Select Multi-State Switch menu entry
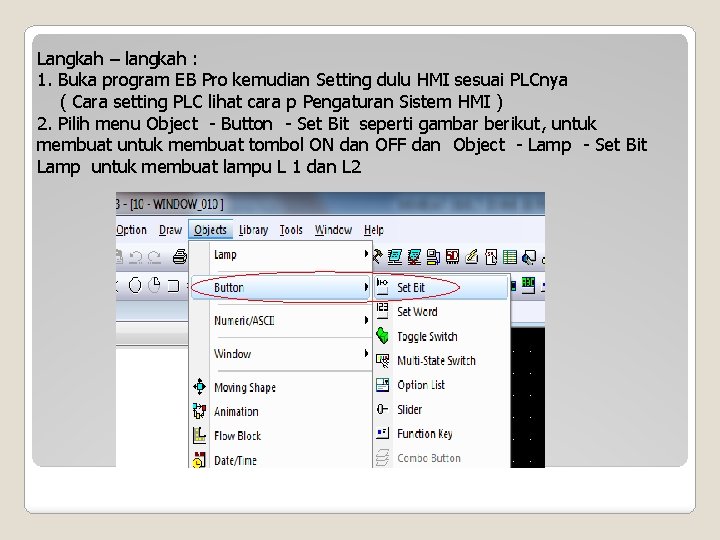Image resolution: width=720 pixels, height=540 pixels. tap(441, 361)
